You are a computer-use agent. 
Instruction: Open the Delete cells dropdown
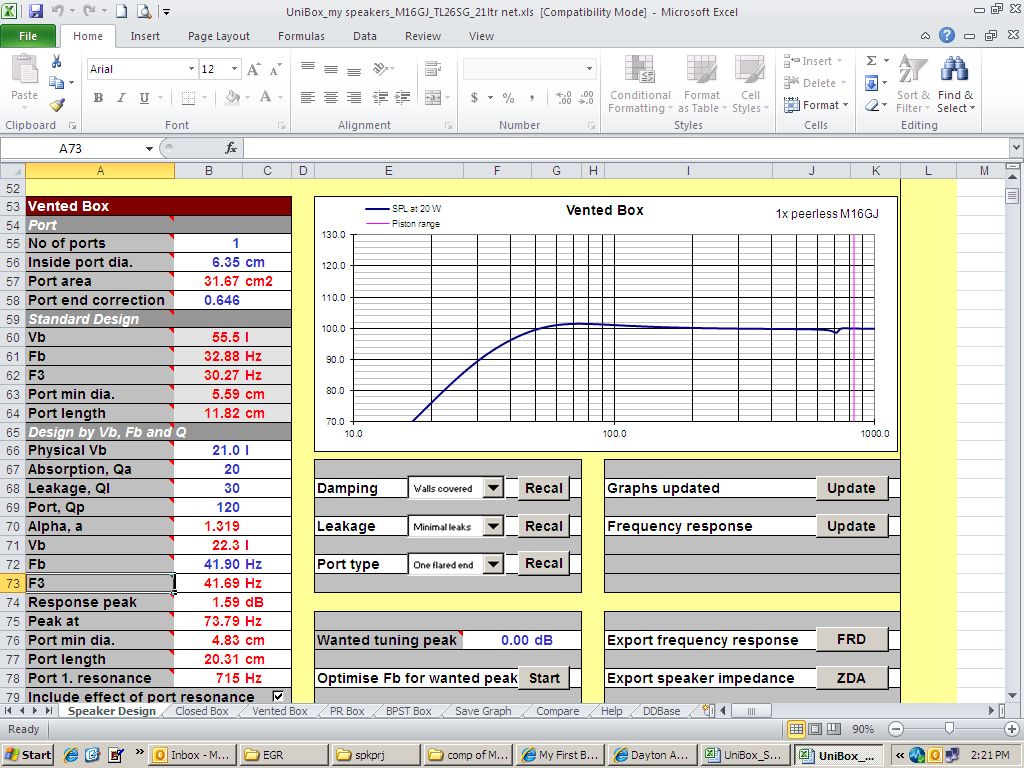[x=815, y=83]
